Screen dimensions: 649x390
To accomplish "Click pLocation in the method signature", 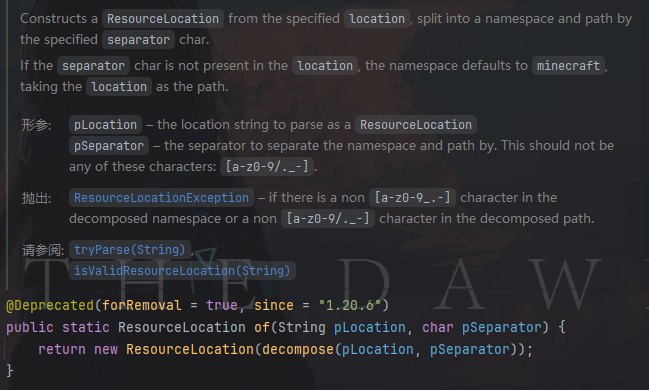I will pyautogui.click(x=369, y=327).
